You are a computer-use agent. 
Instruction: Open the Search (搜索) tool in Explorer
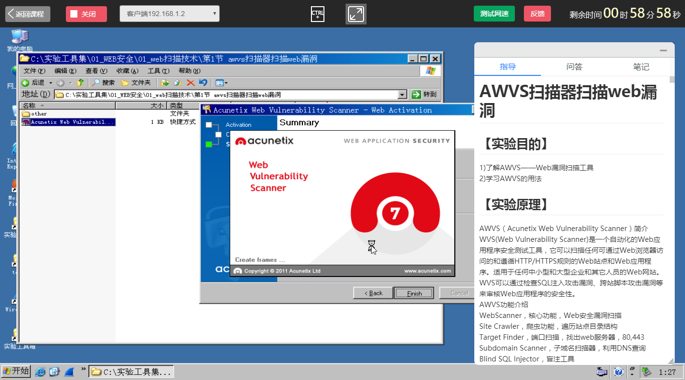click(x=104, y=83)
